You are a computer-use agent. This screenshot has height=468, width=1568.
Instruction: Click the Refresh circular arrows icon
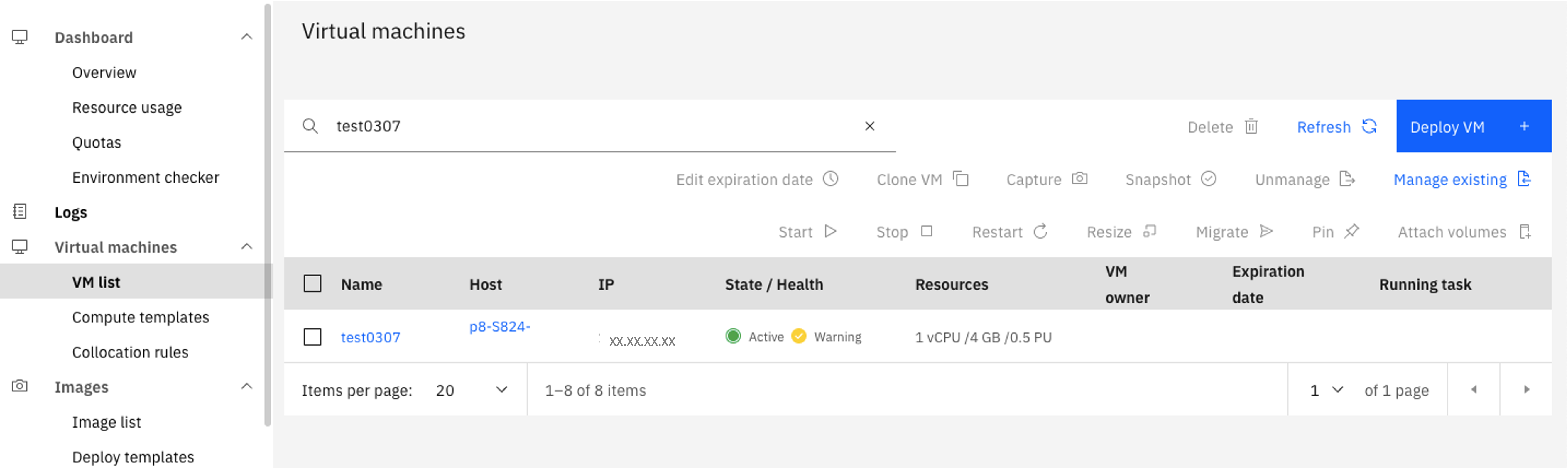(x=1369, y=126)
